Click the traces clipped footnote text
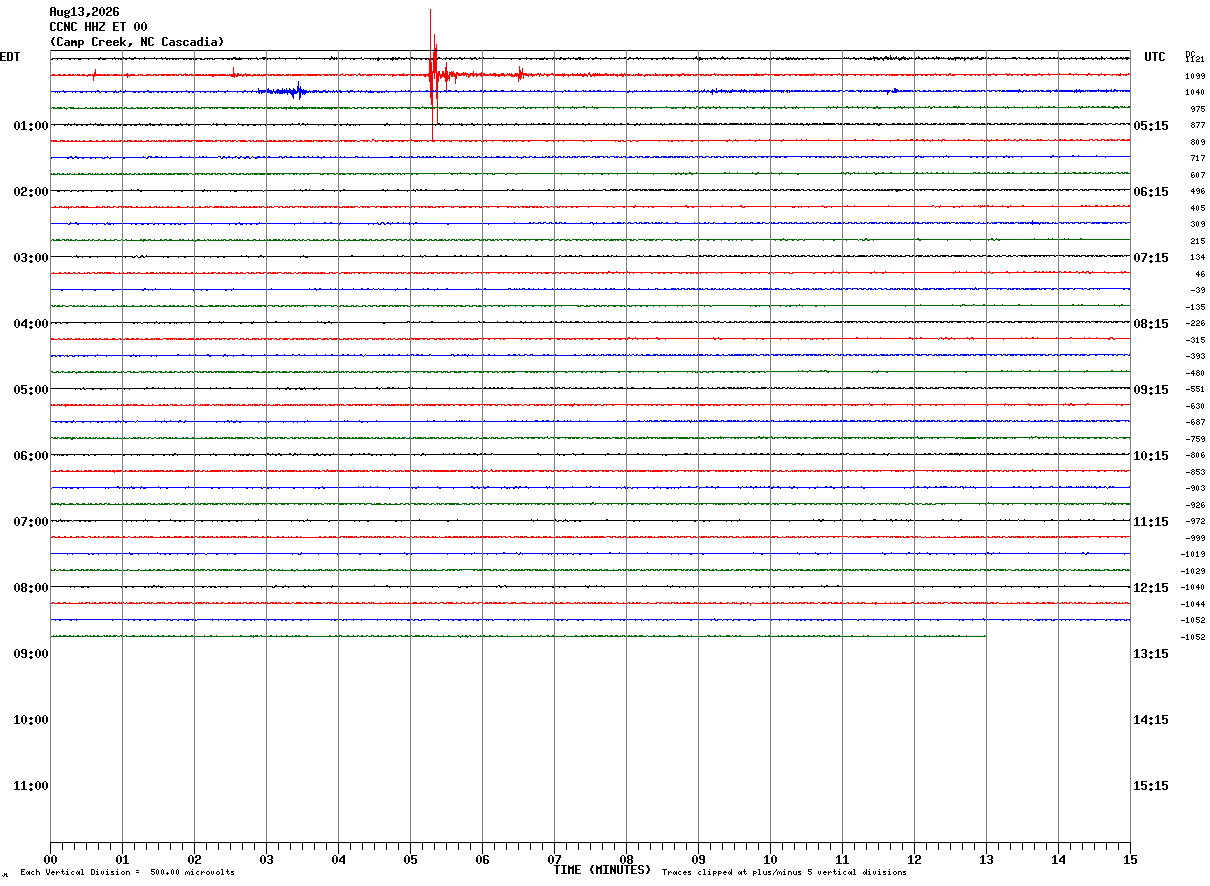 point(784,873)
